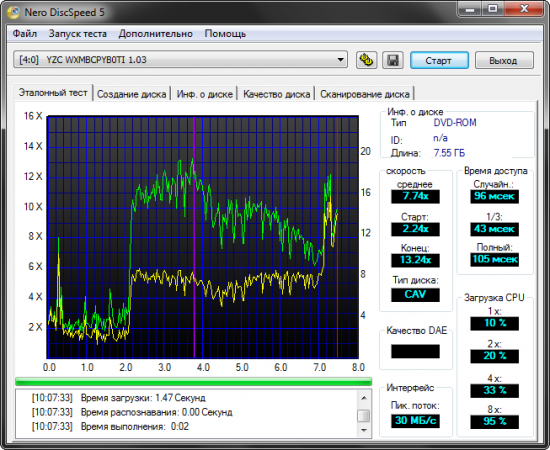The width and height of the screenshot is (550, 450).
Task: Open the drive selection dropdown
Action: click(x=180, y=60)
